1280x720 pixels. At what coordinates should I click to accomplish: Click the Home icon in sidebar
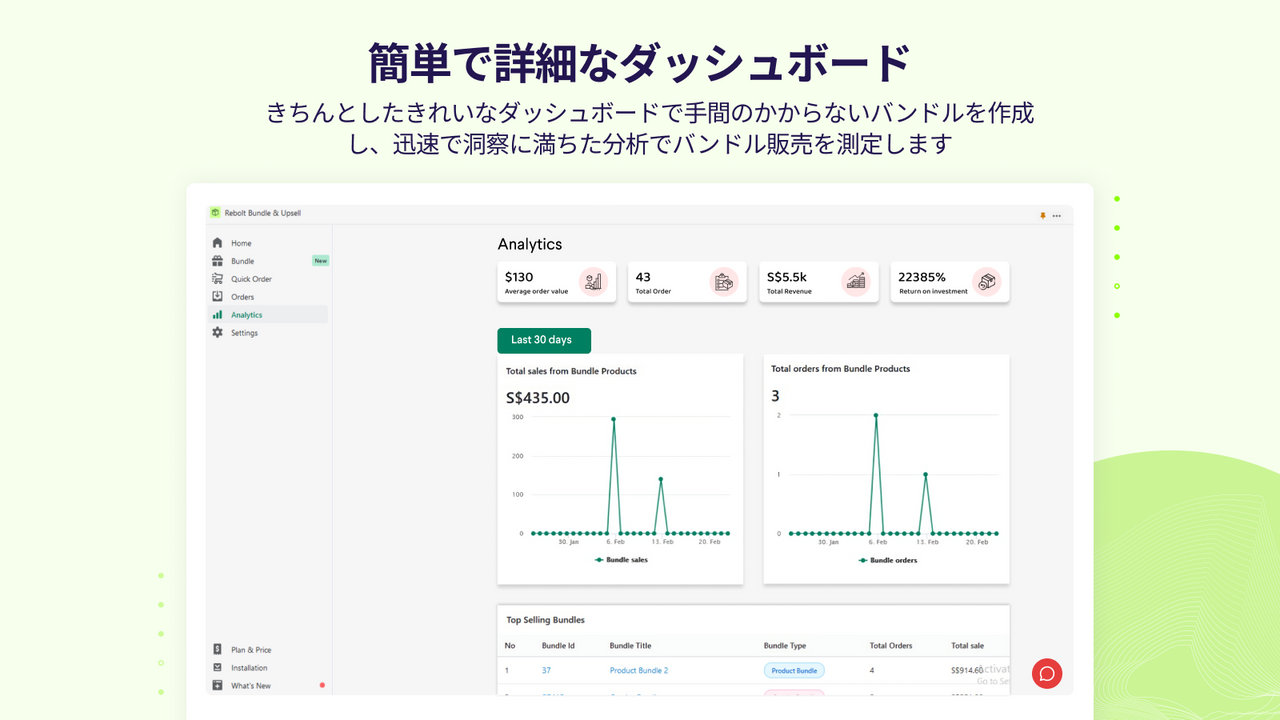click(217, 243)
